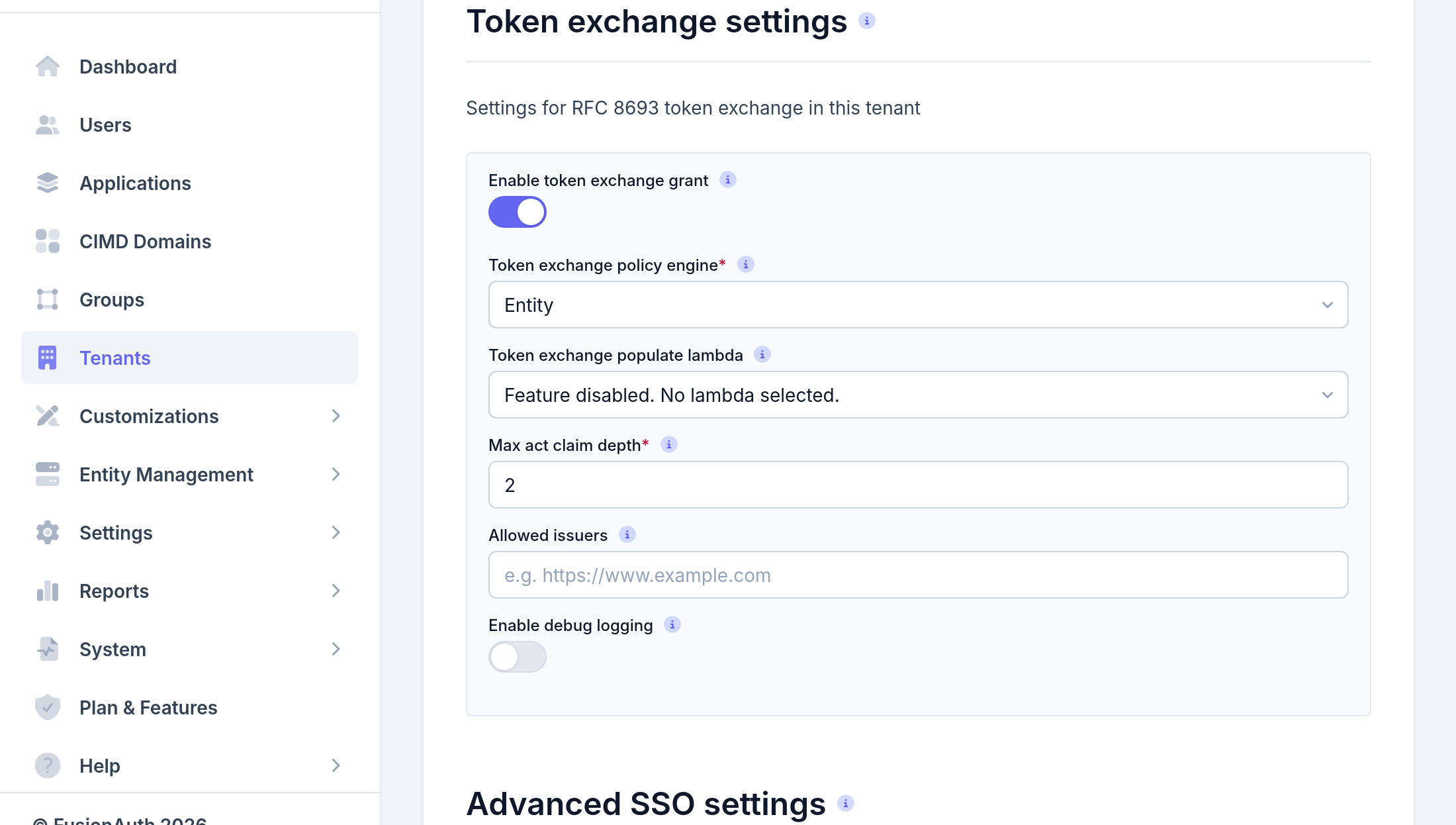Image resolution: width=1456 pixels, height=825 pixels.
Task: Go to the Users menu item
Action: [x=190, y=125]
